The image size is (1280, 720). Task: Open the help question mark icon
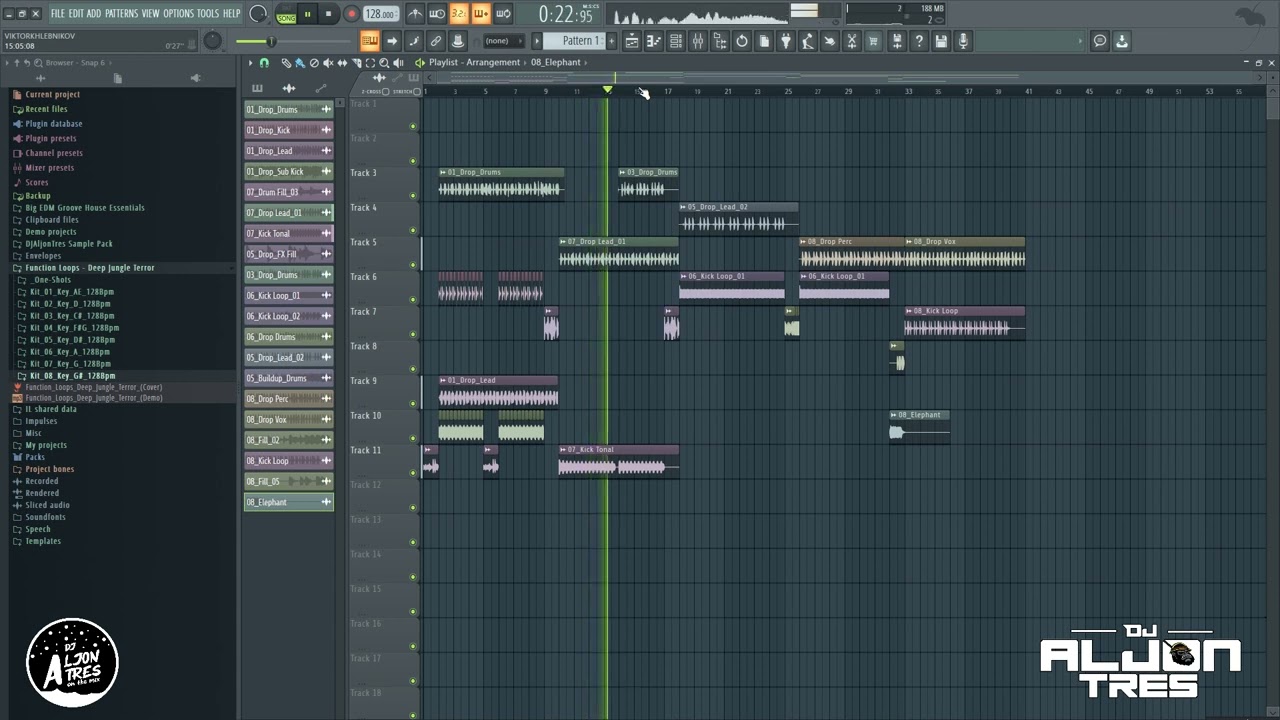coord(919,41)
